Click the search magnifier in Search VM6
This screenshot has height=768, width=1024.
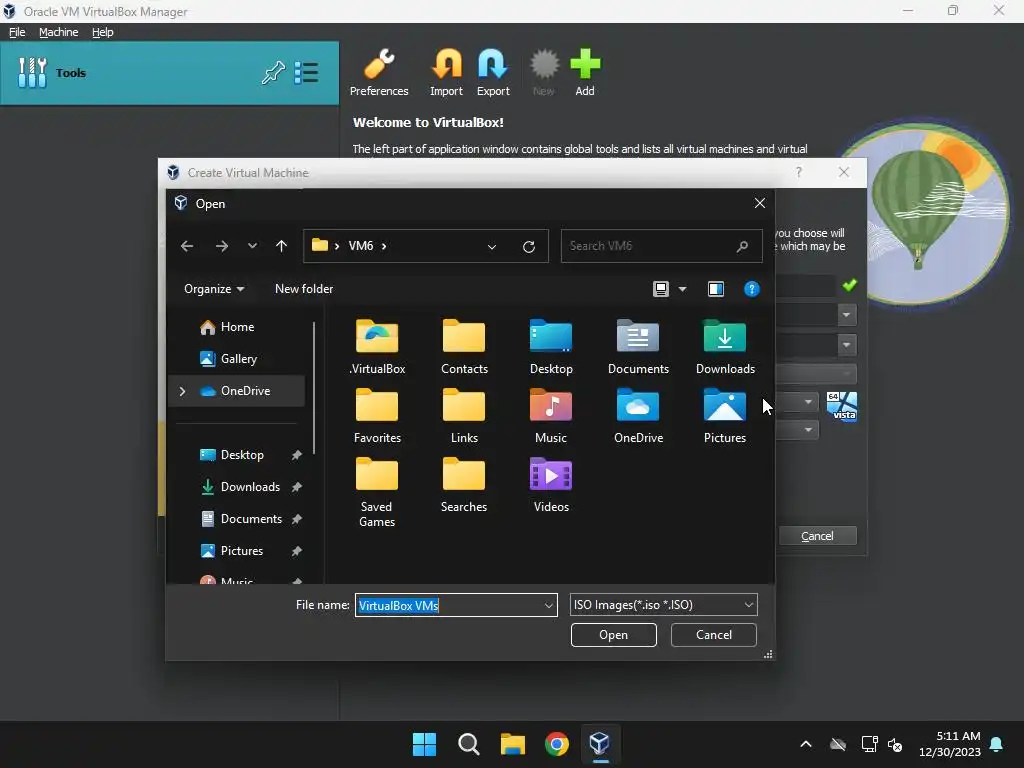tap(742, 246)
